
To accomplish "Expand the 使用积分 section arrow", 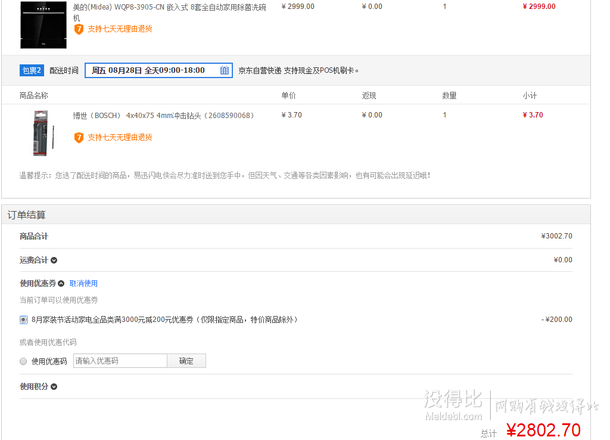I will [54, 387].
